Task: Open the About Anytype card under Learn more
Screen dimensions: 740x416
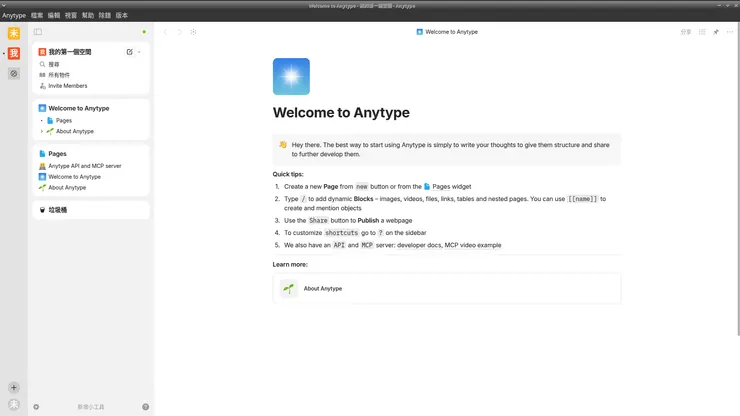Action: pyautogui.click(x=447, y=289)
